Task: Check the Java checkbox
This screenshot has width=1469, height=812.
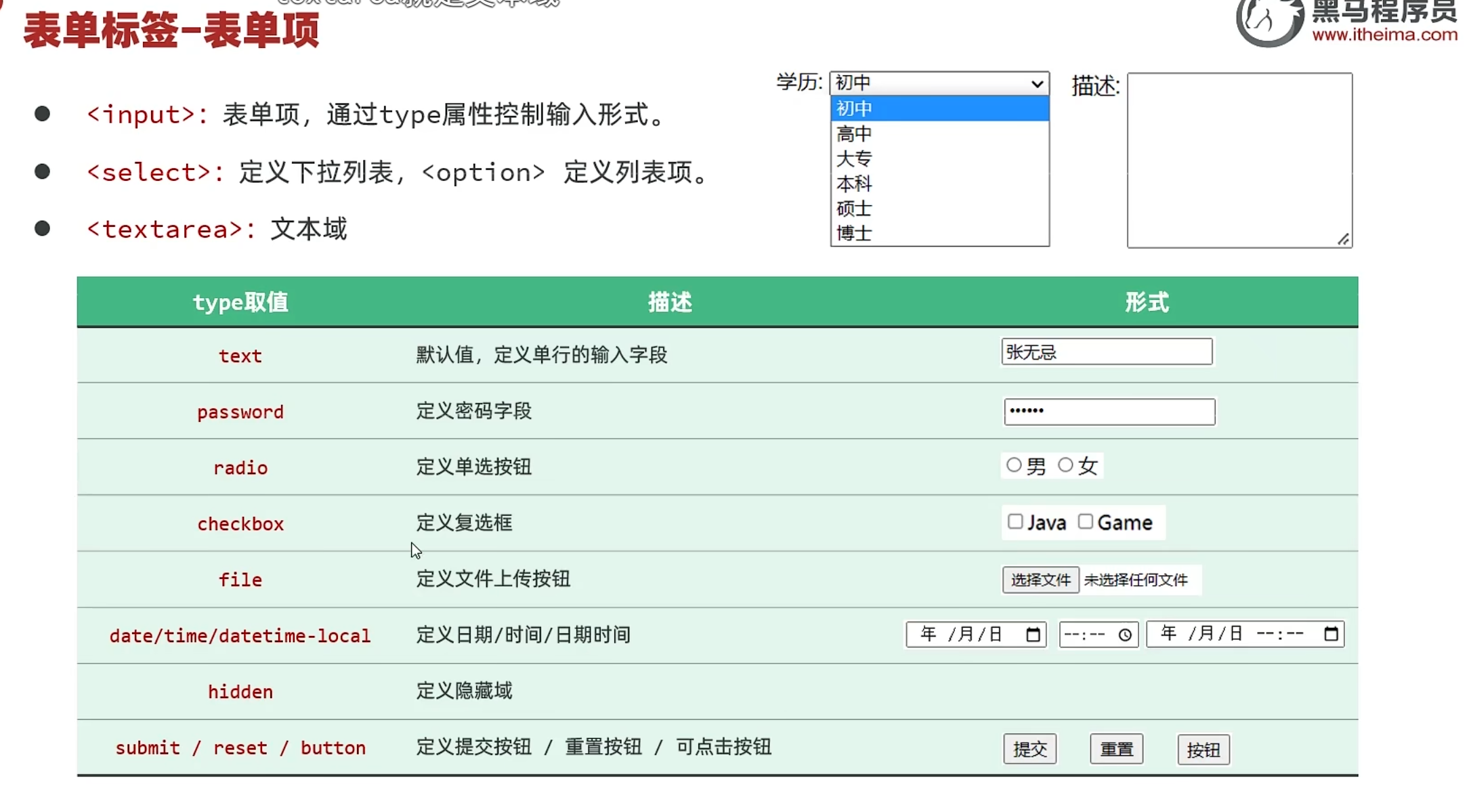Action: tap(1015, 521)
